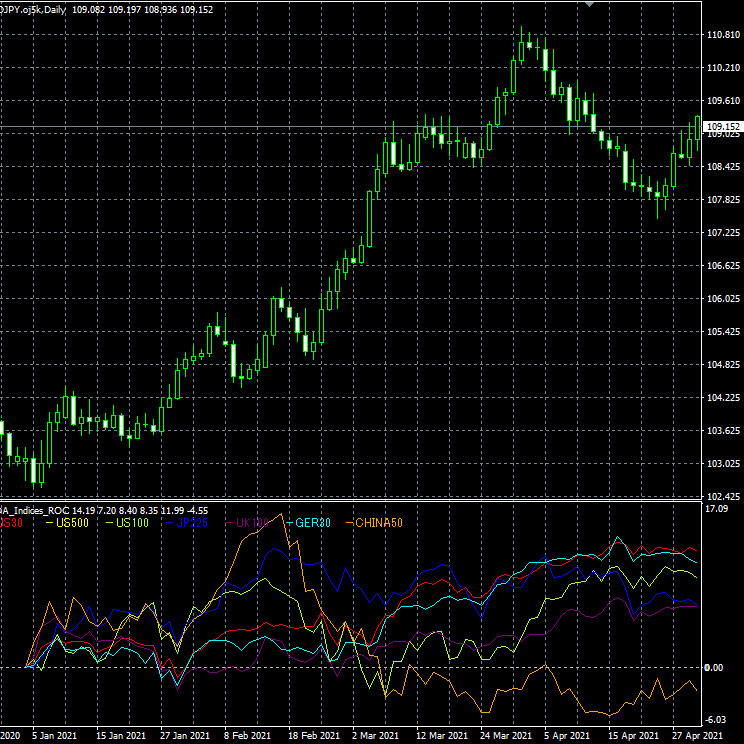Click the -6.03 indicator scale minimum
The height and width of the screenshot is (744, 744).
[x=716, y=720]
